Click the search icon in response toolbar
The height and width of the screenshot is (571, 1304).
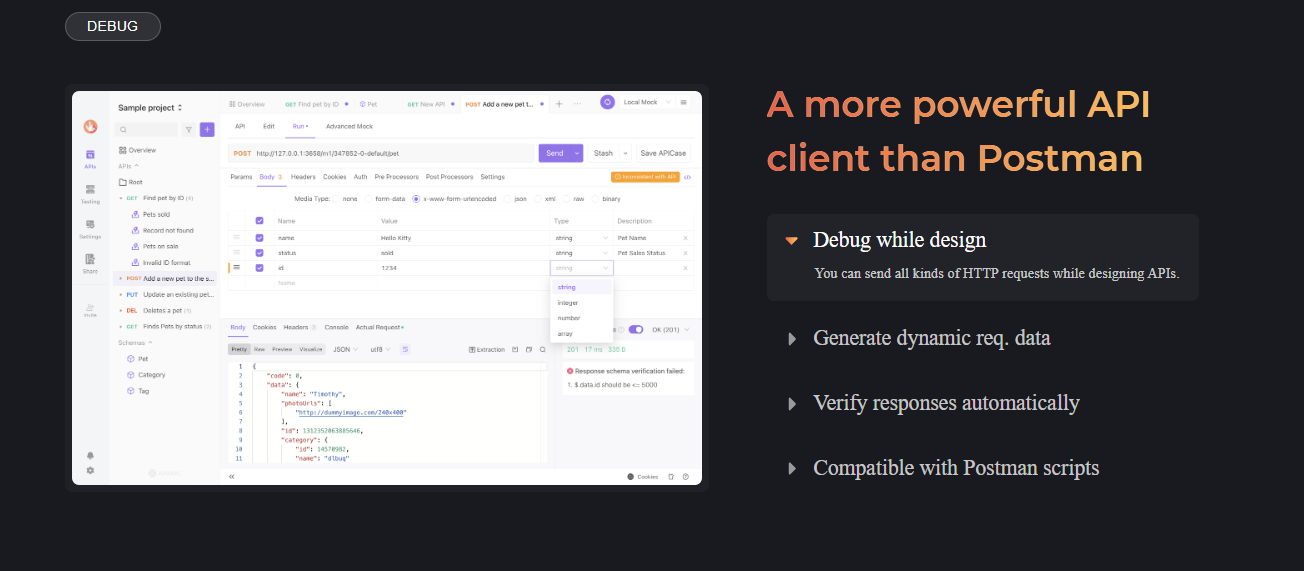543,350
